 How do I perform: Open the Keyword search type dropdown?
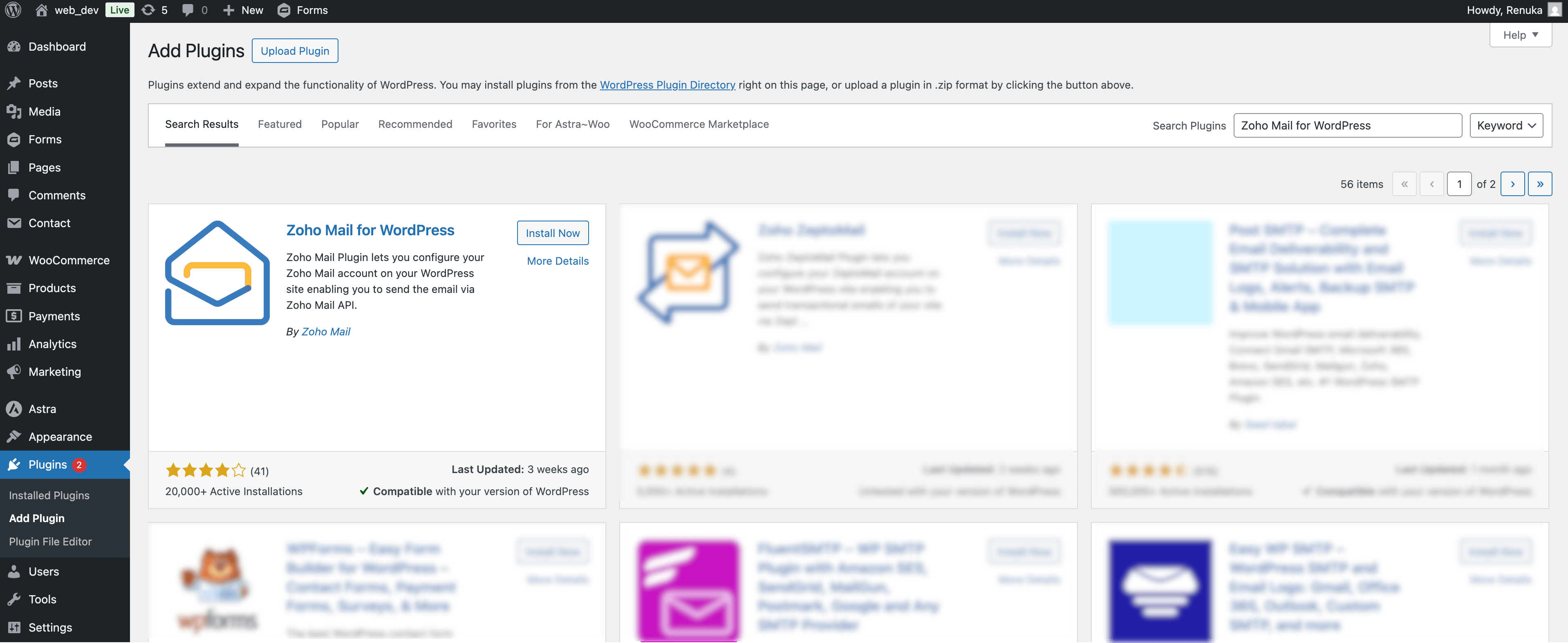click(x=1506, y=125)
